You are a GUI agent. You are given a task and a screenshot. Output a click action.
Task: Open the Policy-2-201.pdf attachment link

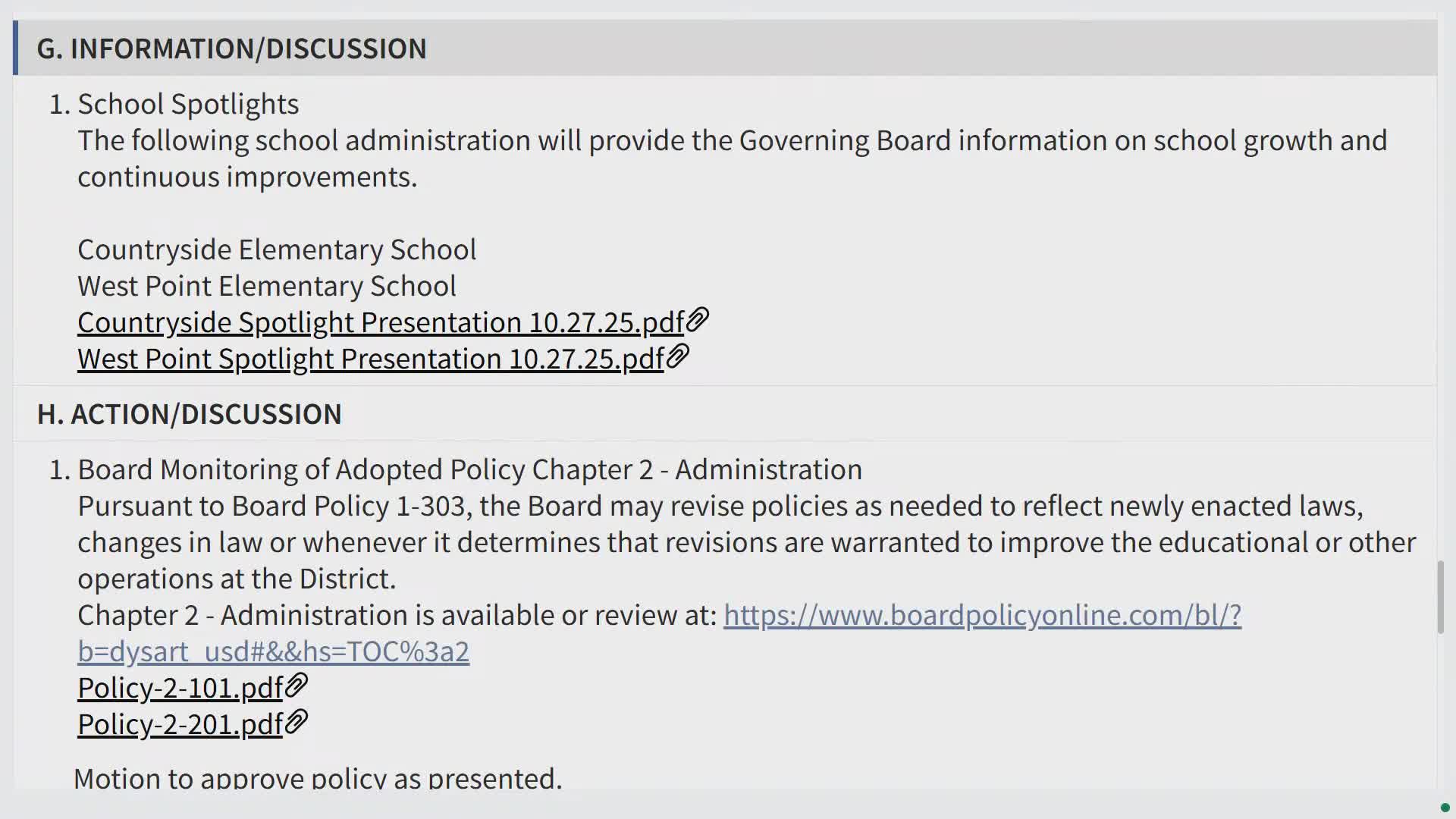180,725
